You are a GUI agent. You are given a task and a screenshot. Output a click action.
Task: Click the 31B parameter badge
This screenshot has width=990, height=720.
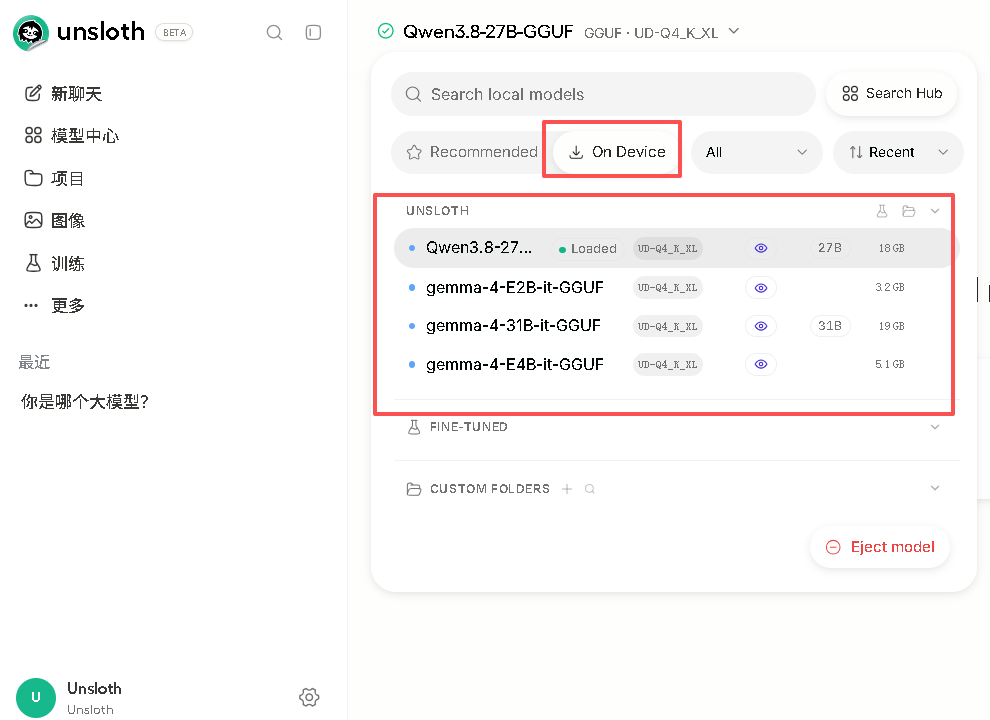(830, 326)
